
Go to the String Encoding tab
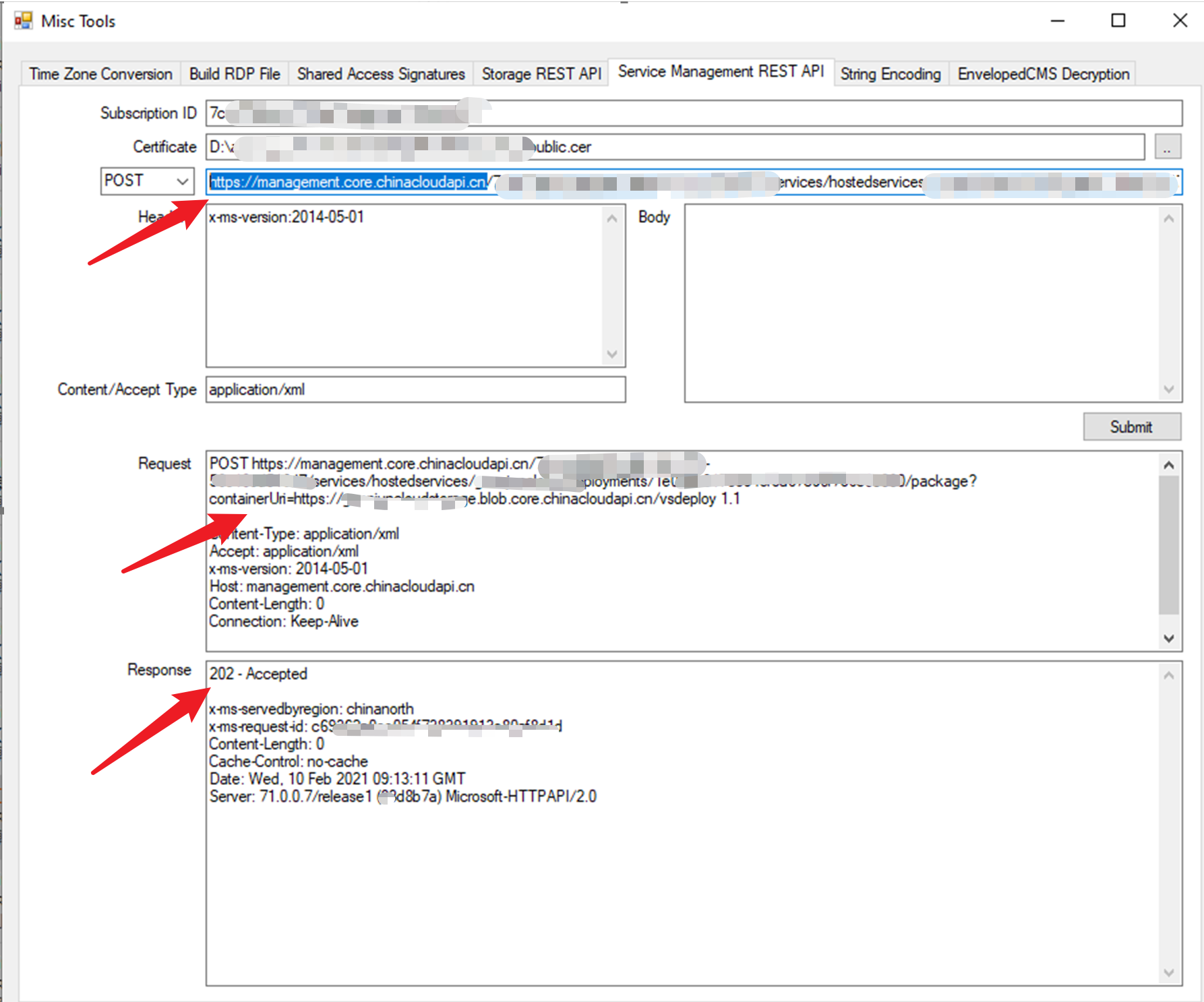(x=890, y=74)
